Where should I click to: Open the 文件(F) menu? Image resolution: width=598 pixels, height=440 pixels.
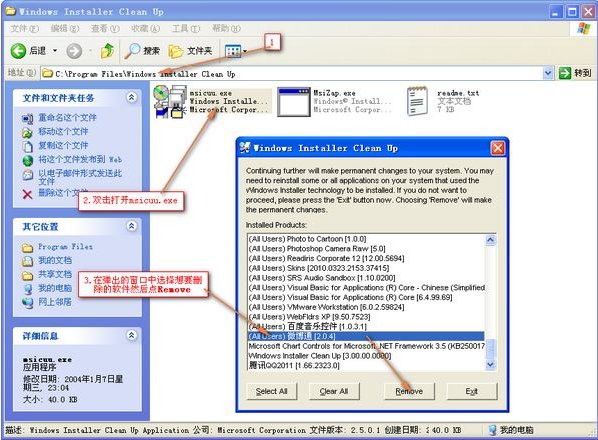pyautogui.click(x=24, y=29)
